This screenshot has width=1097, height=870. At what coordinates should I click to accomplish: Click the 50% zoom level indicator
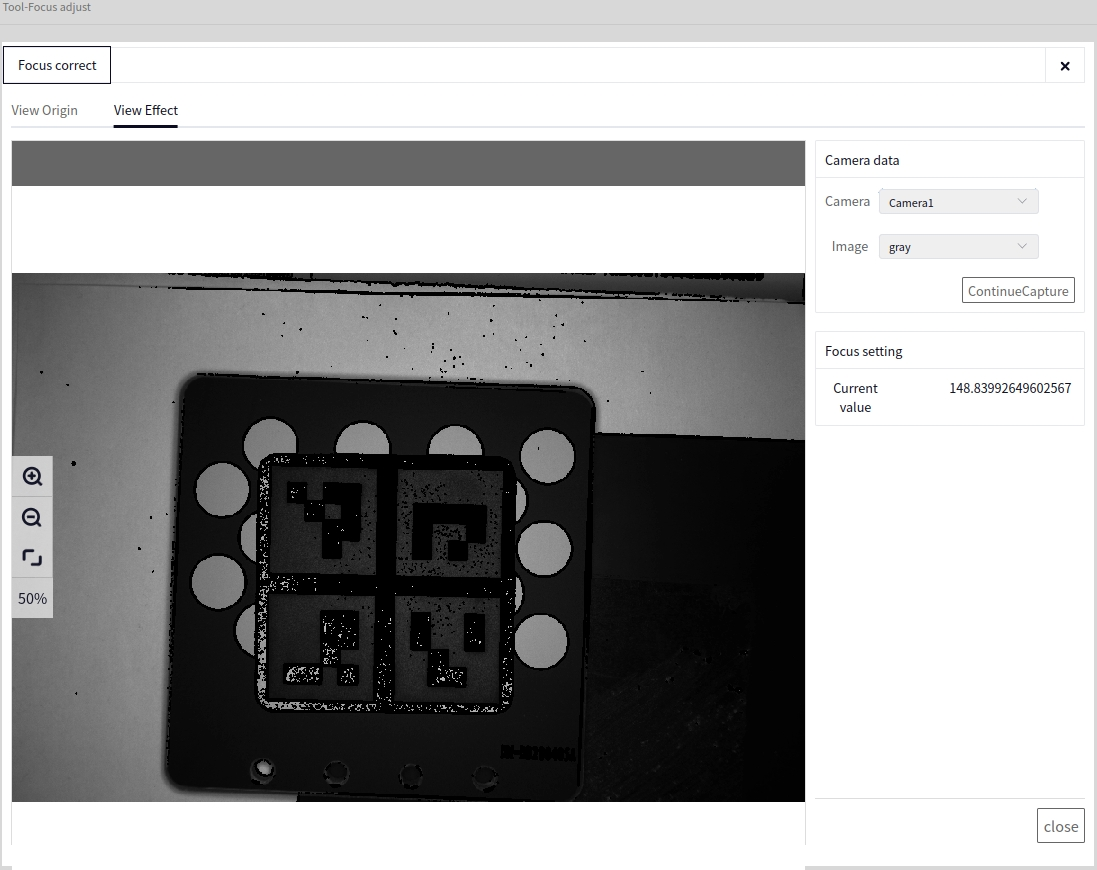32,599
